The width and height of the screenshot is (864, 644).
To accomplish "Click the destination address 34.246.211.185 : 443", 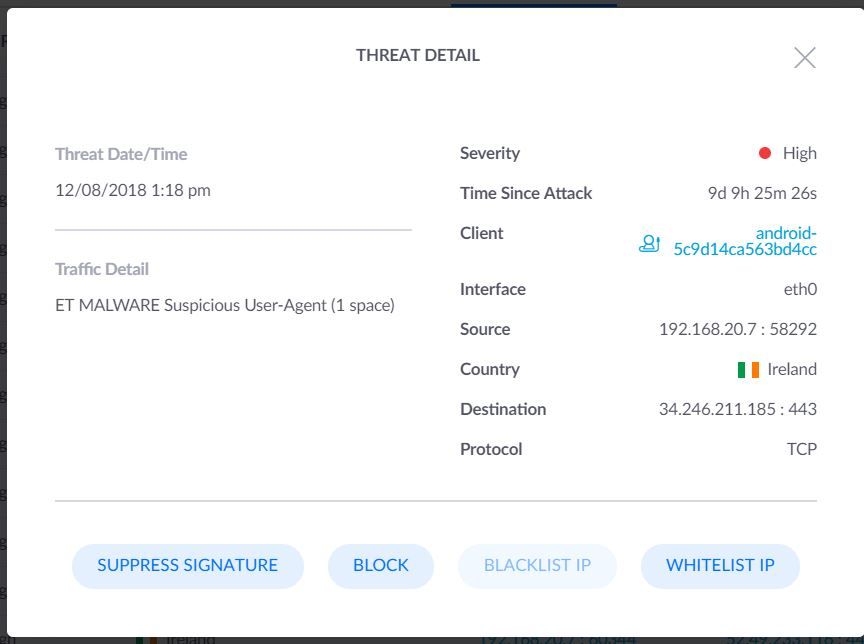I will [737, 409].
